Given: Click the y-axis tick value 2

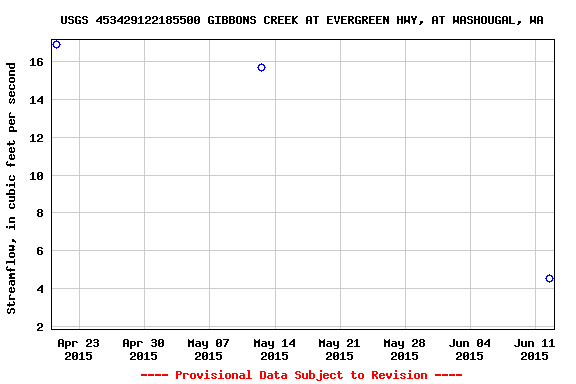Looking at the screenshot, I should (40, 327).
